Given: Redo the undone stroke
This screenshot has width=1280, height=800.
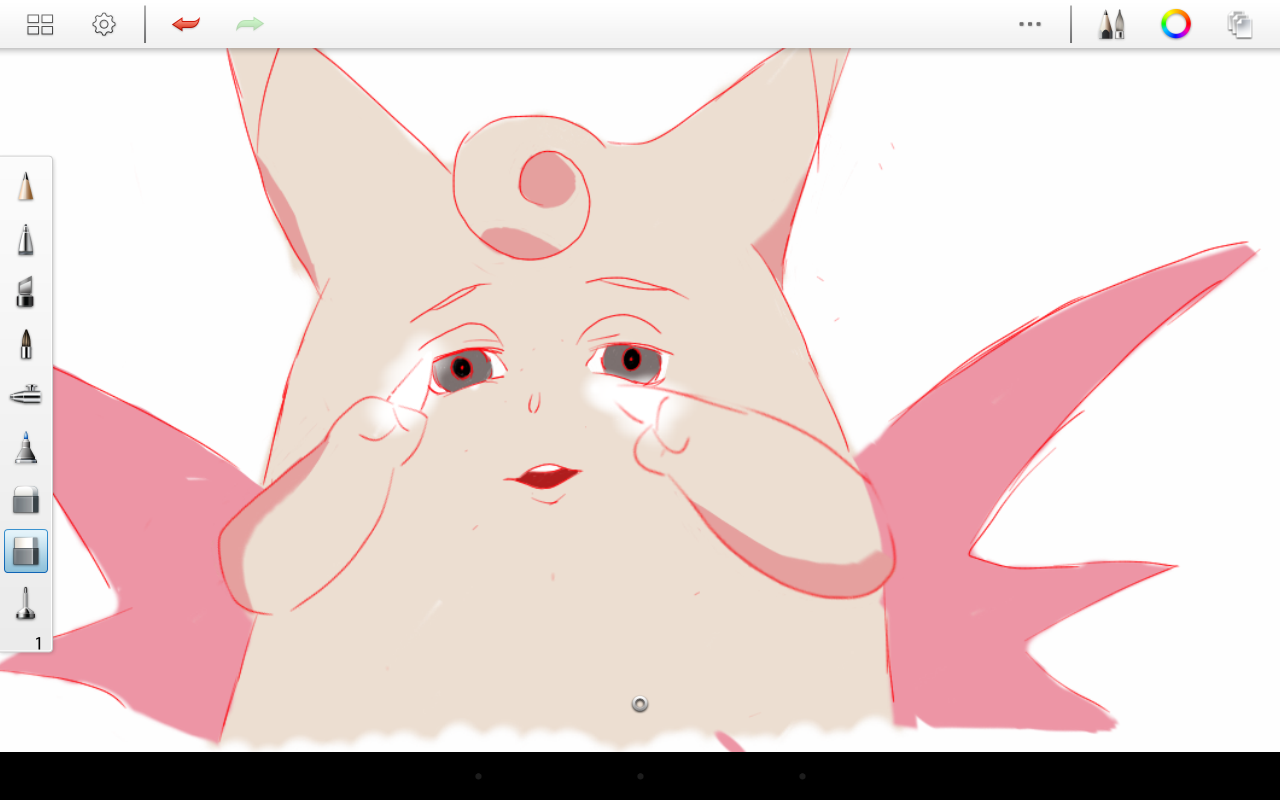Looking at the screenshot, I should (249, 24).
